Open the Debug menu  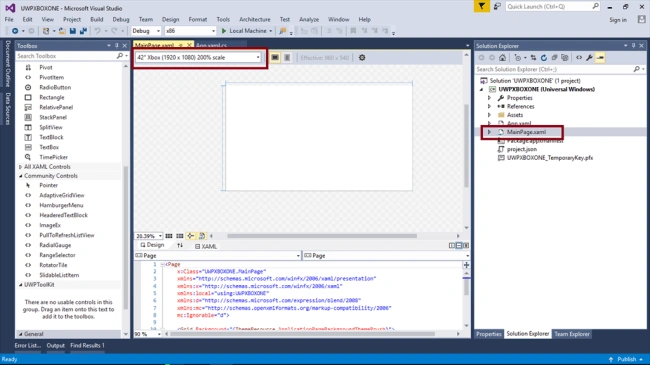point(121,19)
